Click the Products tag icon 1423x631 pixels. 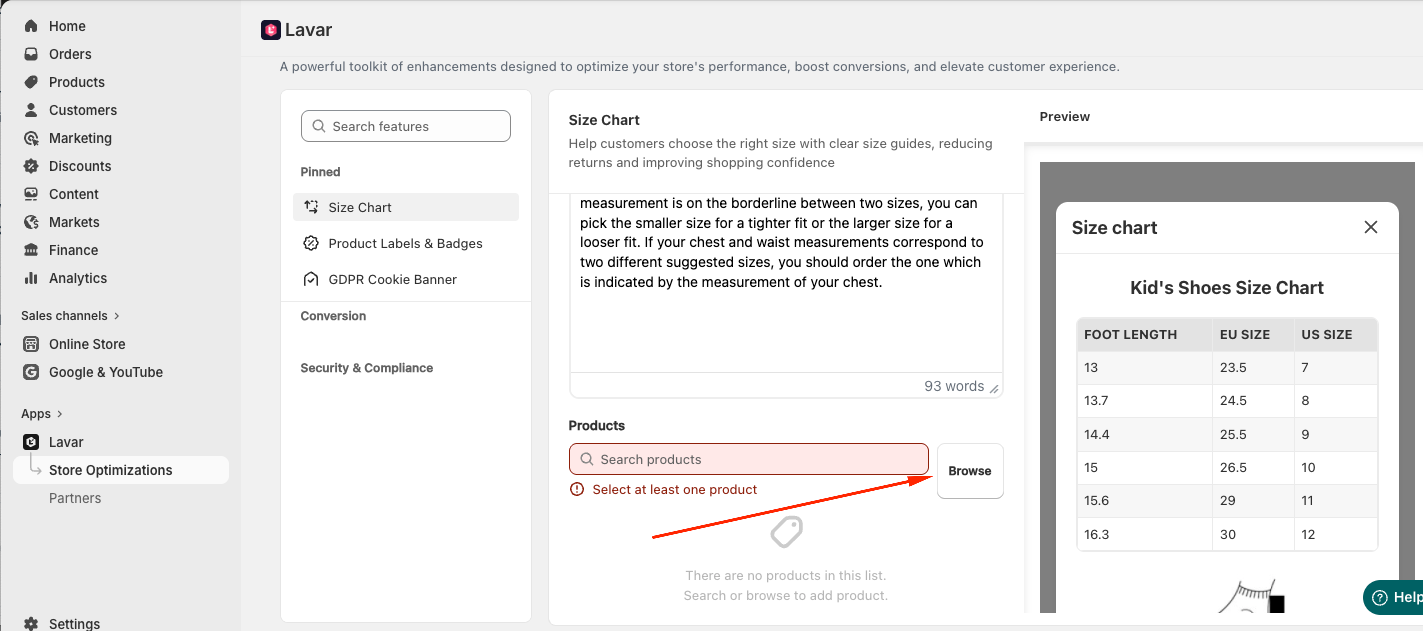pyautogui.click(x=31, y=82)
